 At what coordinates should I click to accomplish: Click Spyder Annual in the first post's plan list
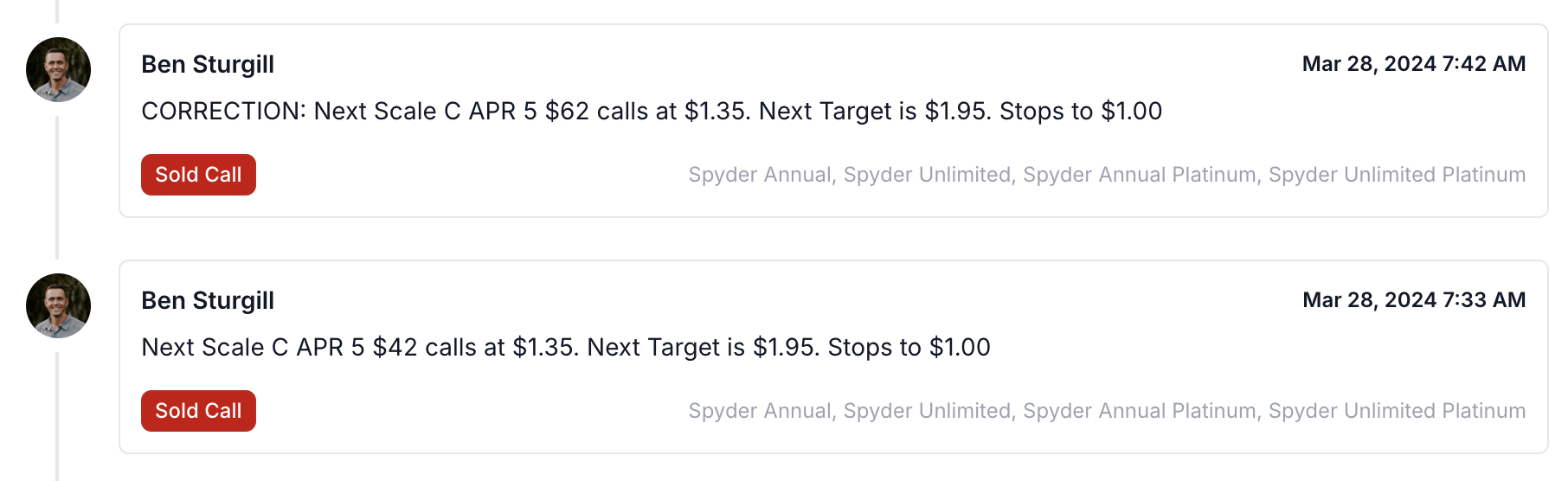pos(760,175)
